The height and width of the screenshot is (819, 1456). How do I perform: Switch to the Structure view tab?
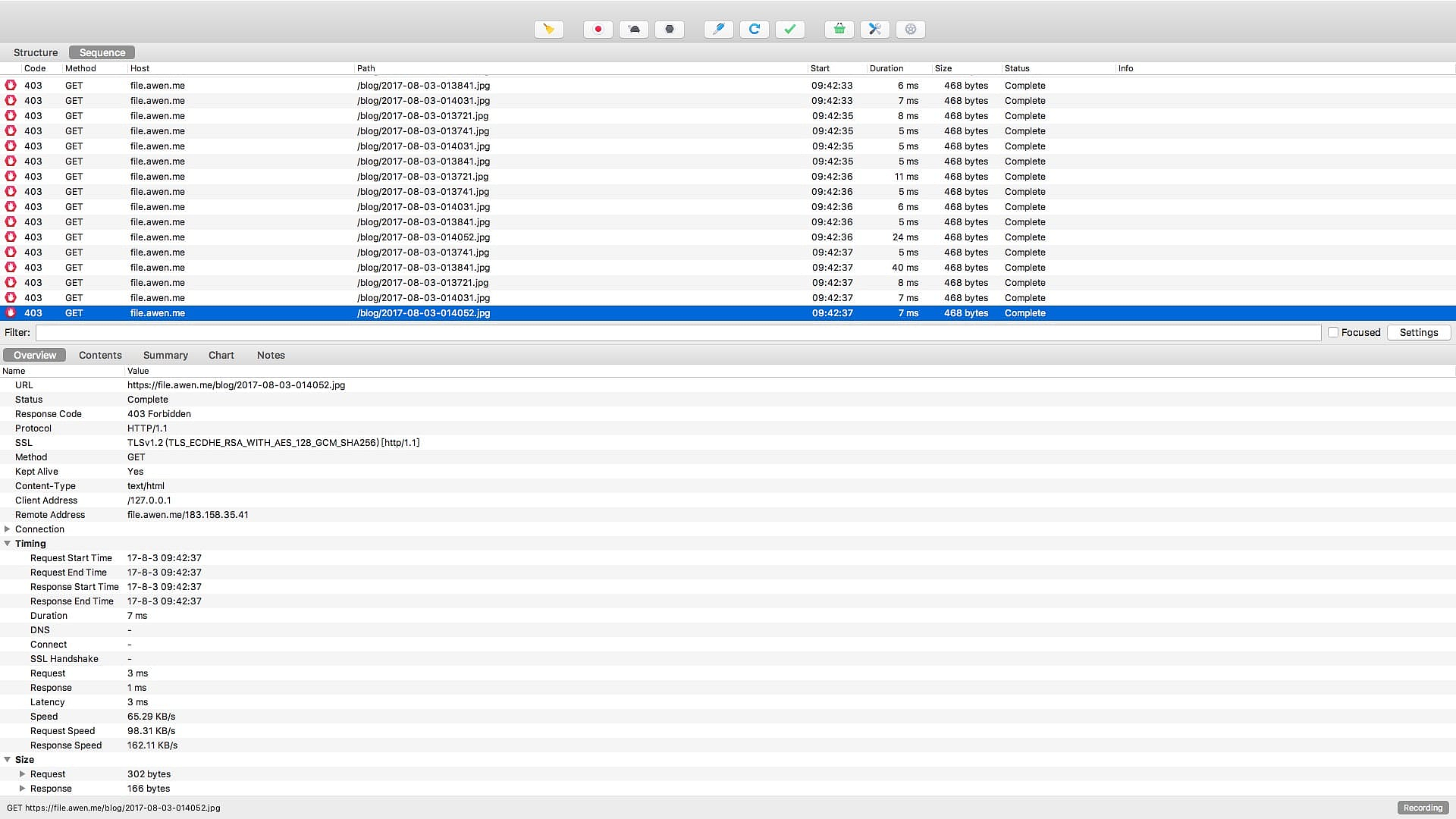(36, 52)
